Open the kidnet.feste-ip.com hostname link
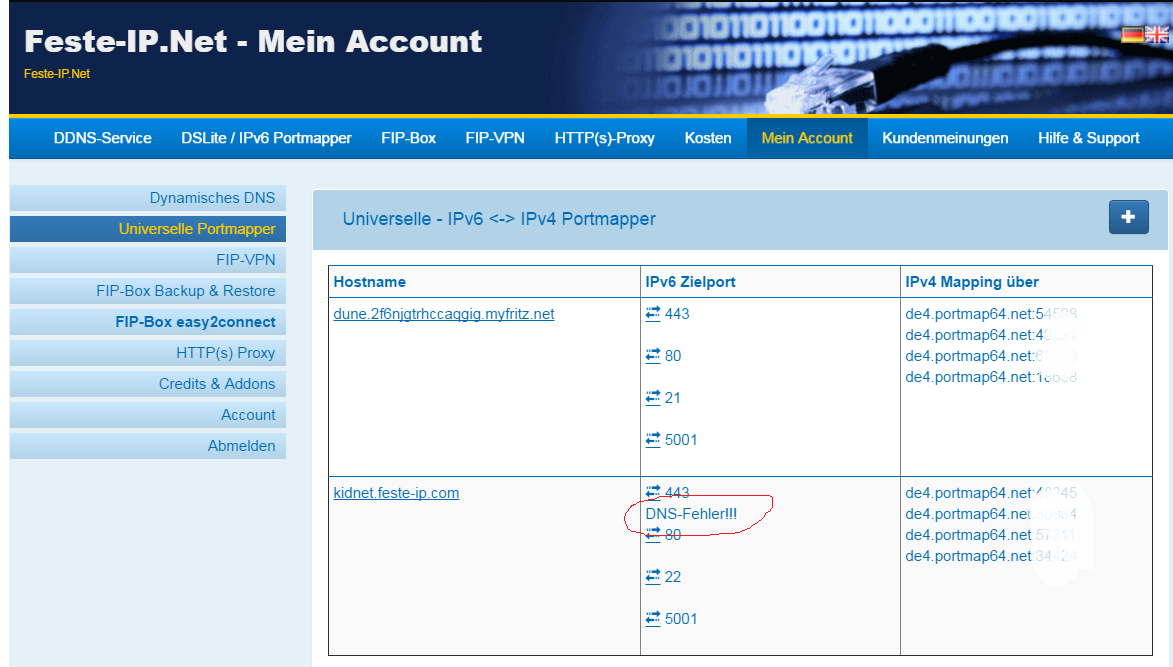Viewport: 1173px width, 667px height. (395, 492)
